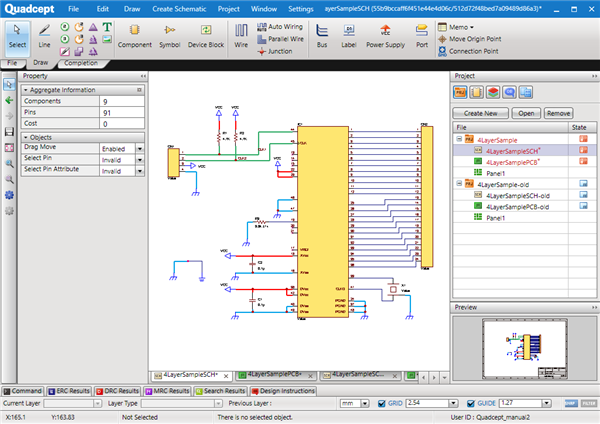The height and width of the screenshot is (424, 600).
Task: Collapse the 4LayerSample-old project tree node
Action: point(459,184)
